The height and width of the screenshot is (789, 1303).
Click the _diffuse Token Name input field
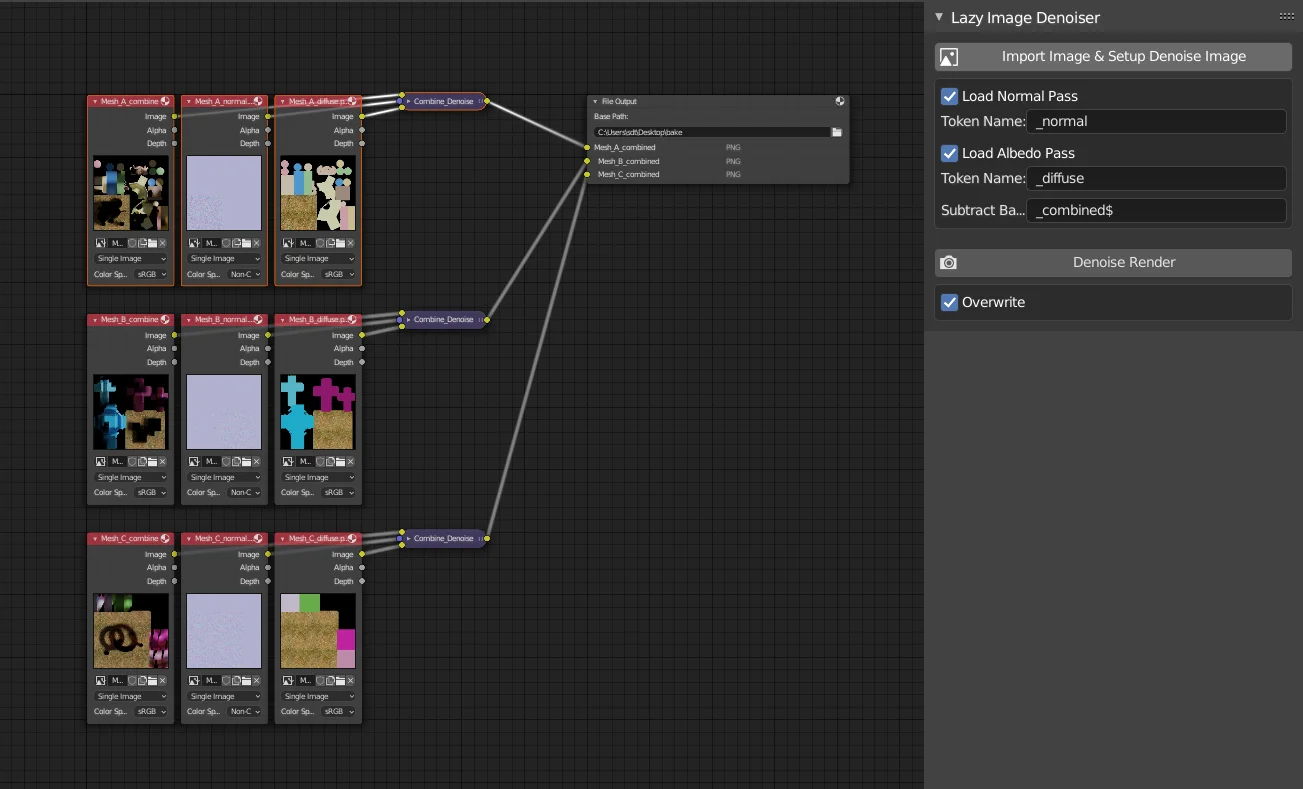click(x=1155, y=178)
